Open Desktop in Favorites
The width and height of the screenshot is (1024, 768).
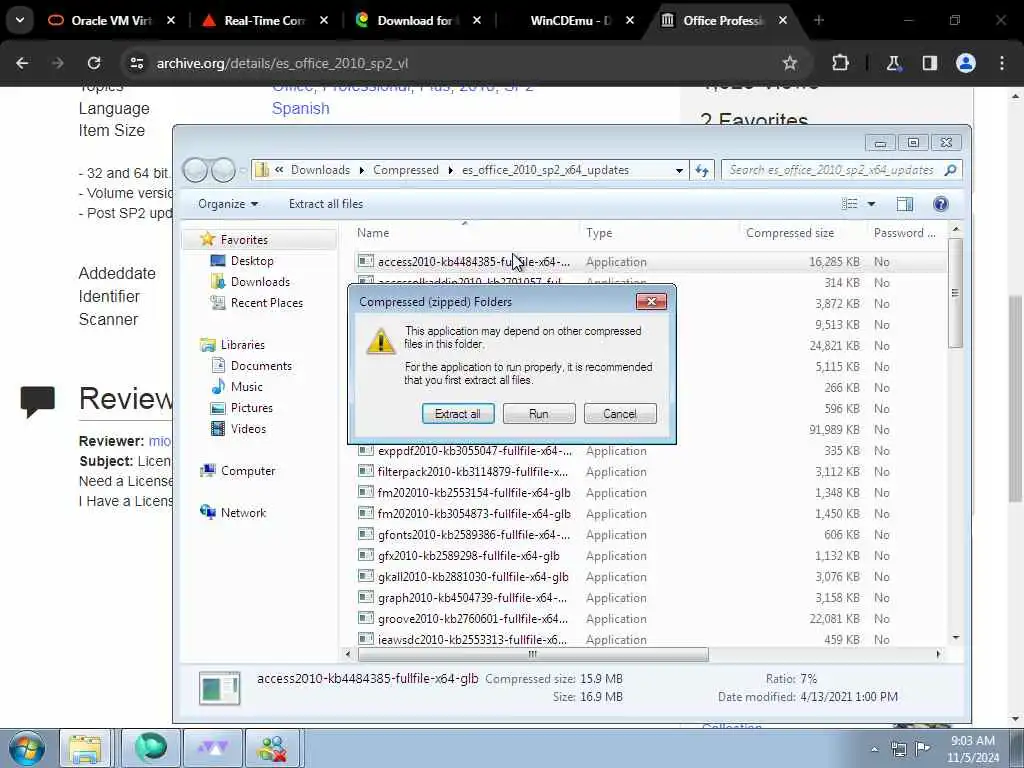252,261
